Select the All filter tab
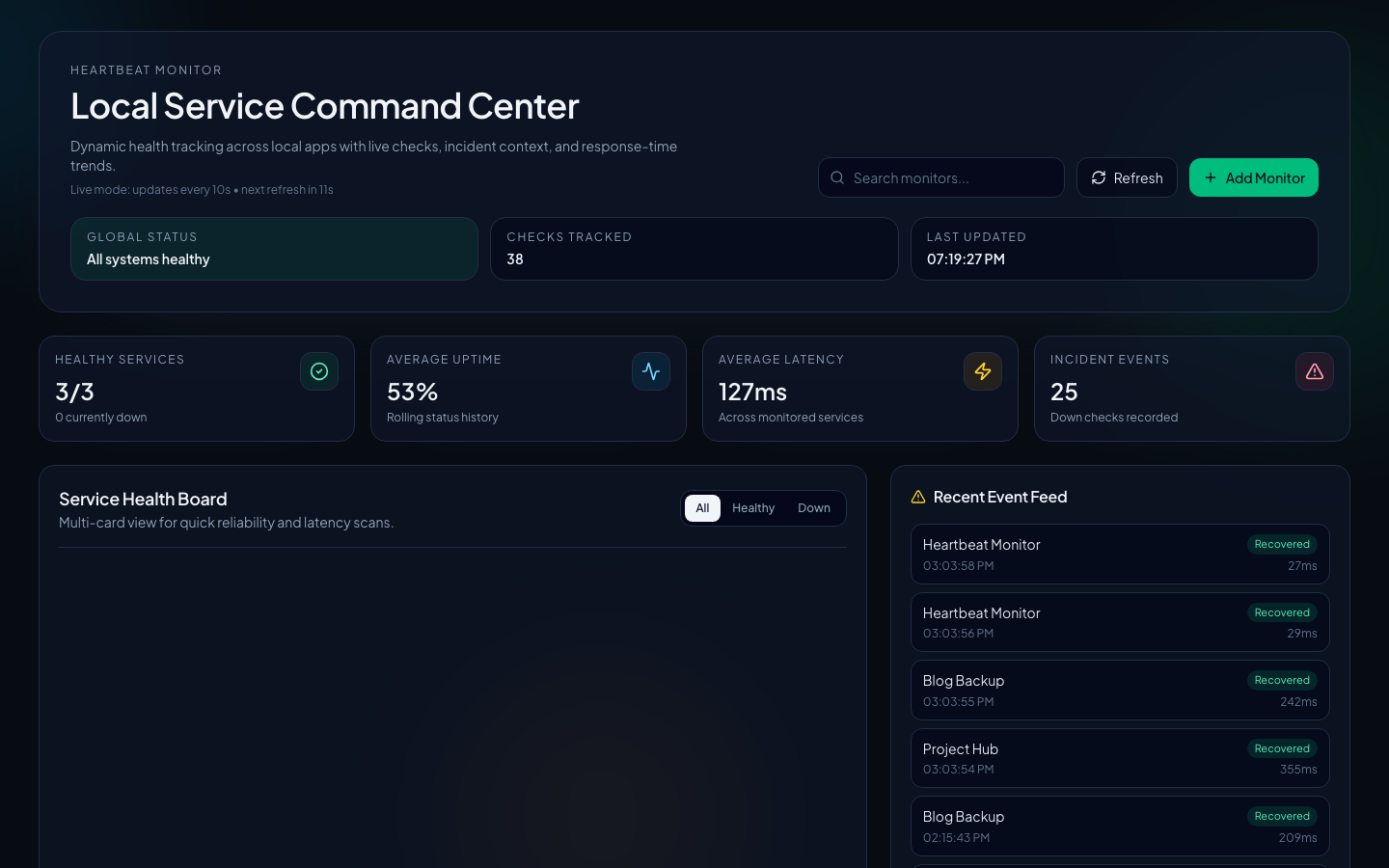This screenshot has width=1389, height=868. click(x=702, y=508)
